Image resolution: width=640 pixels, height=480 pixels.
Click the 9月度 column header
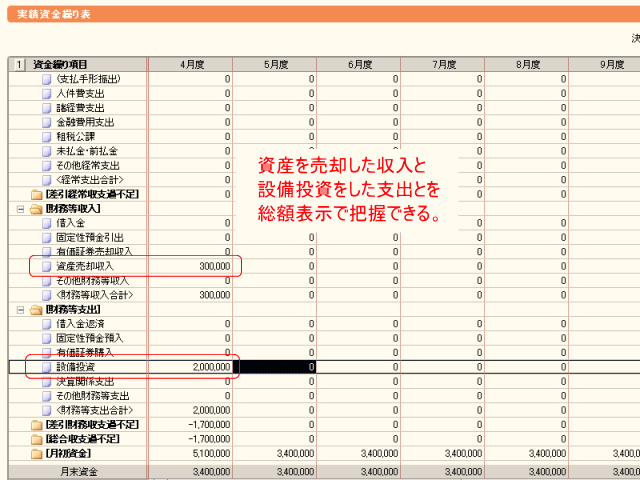pos(605,64)
